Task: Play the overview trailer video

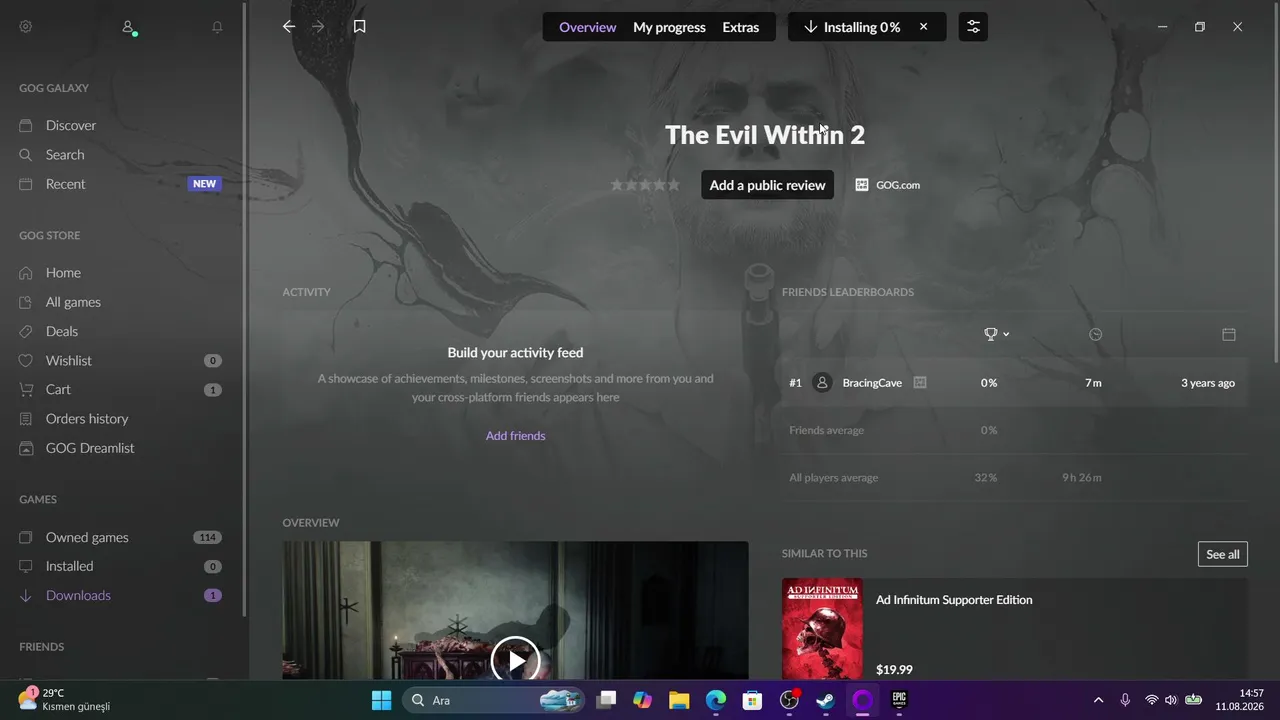Action: (515, 660)
